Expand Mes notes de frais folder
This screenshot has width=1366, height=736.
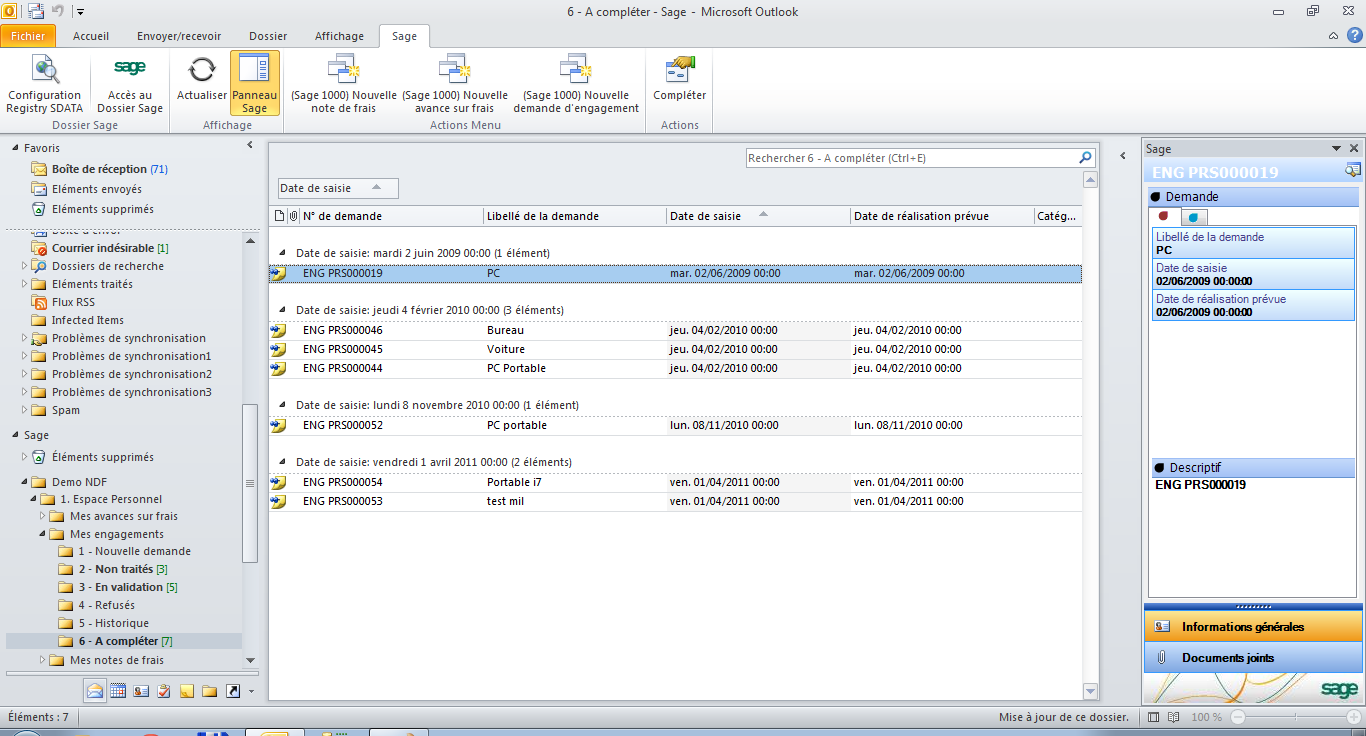click(44, 660)
